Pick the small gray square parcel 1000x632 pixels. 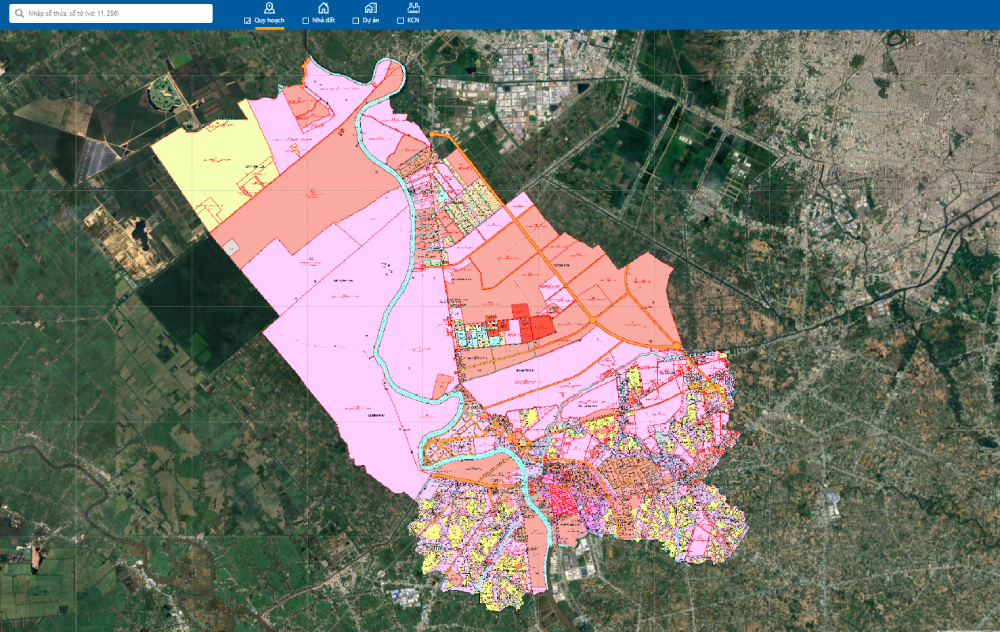click(231, 245)
